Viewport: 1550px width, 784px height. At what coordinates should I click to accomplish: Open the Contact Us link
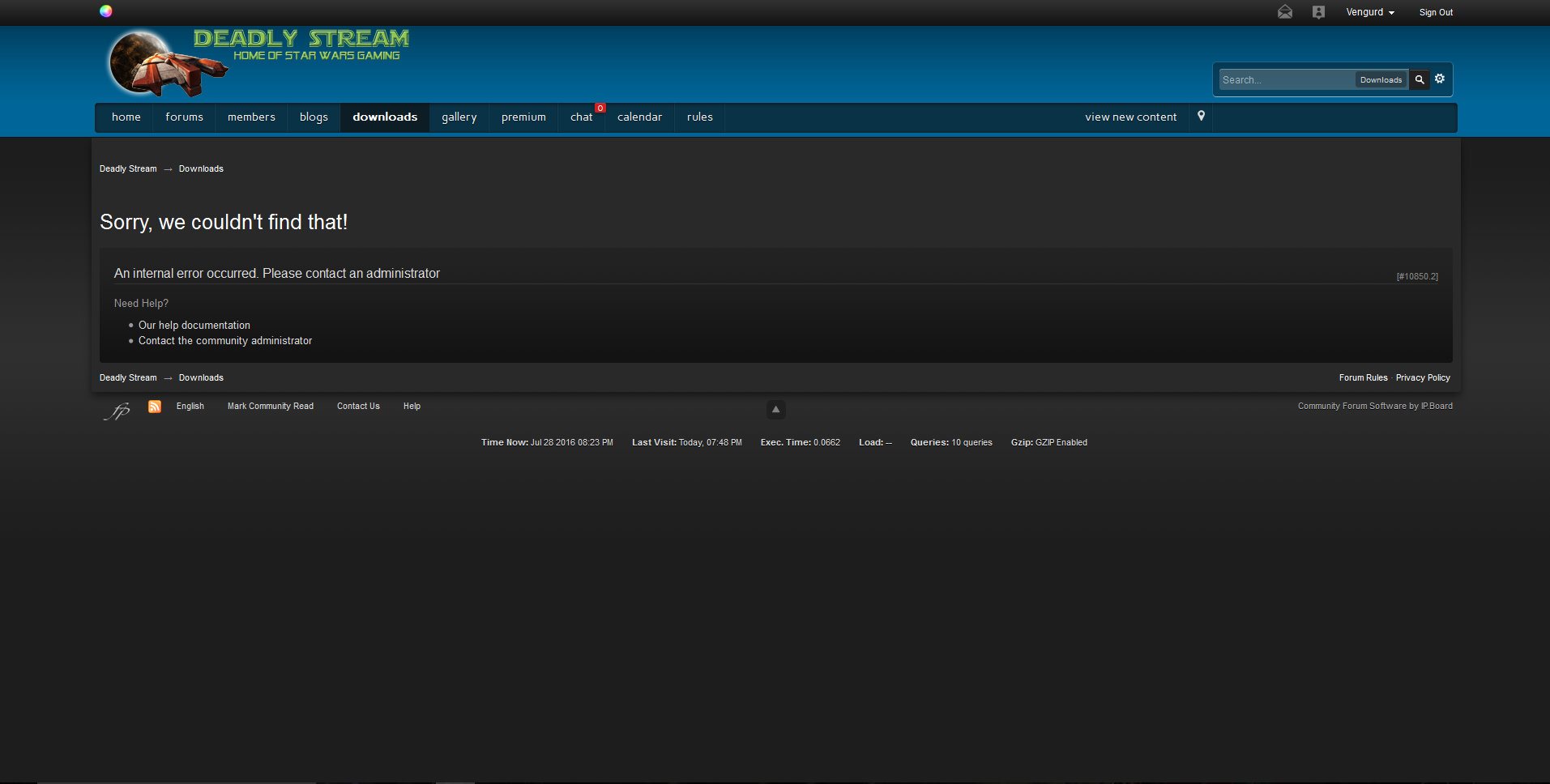click(358, 406)
